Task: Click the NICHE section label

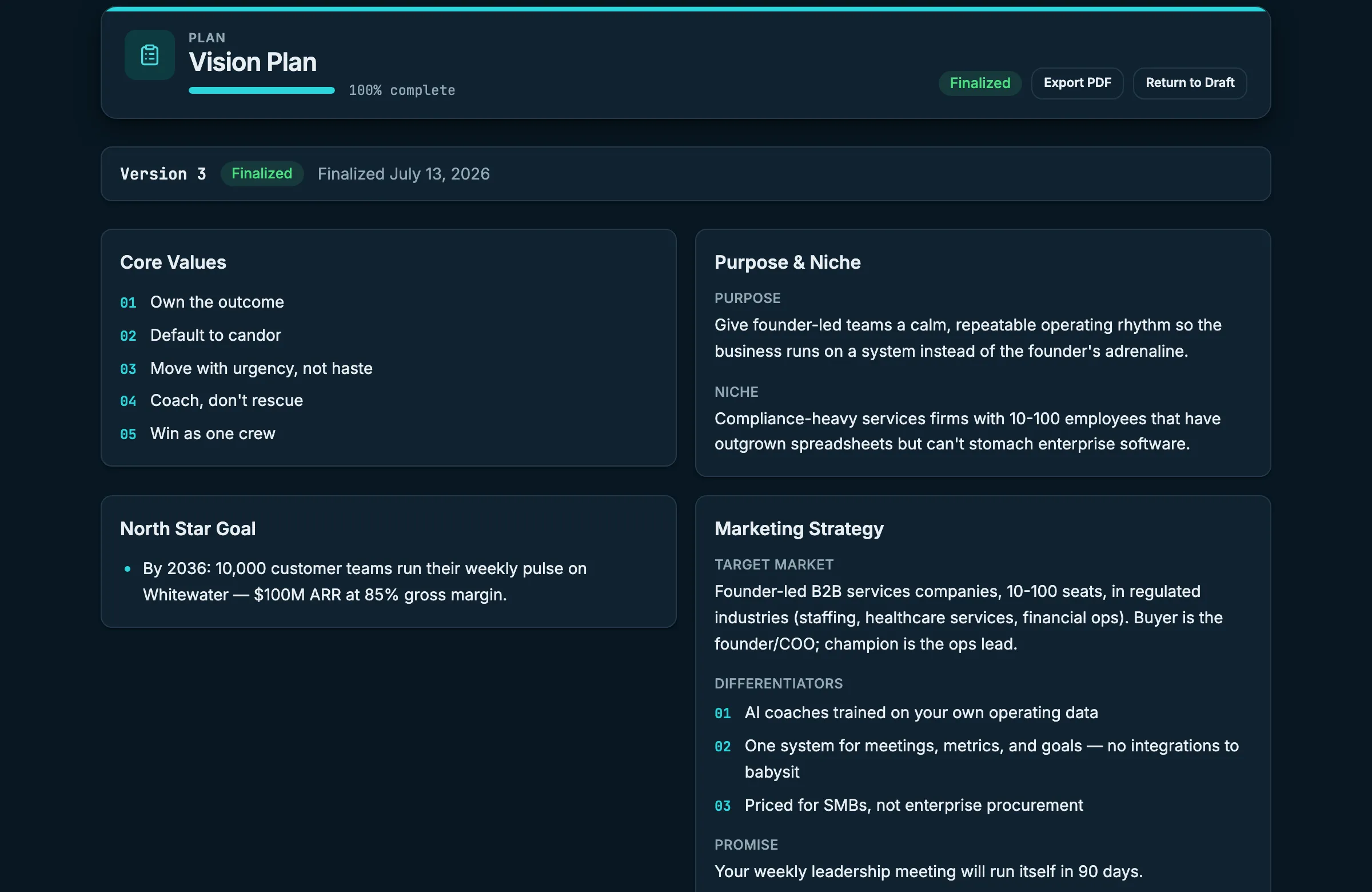Action: point(736,392)
